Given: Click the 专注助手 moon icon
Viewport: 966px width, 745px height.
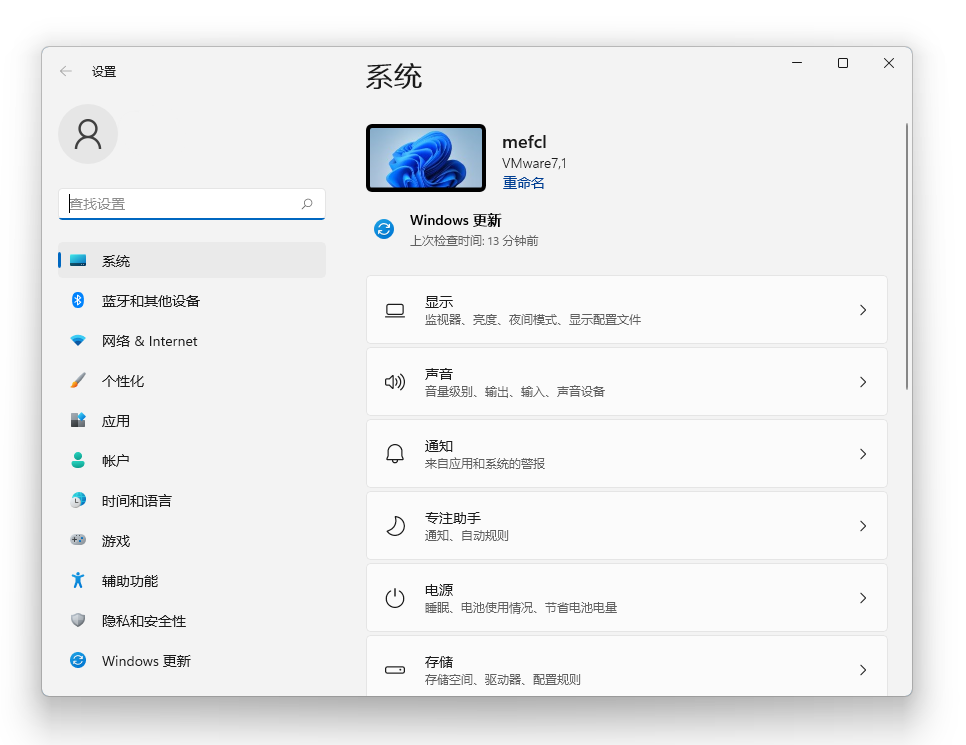Looking at the screenshot, I should (395, 526).
